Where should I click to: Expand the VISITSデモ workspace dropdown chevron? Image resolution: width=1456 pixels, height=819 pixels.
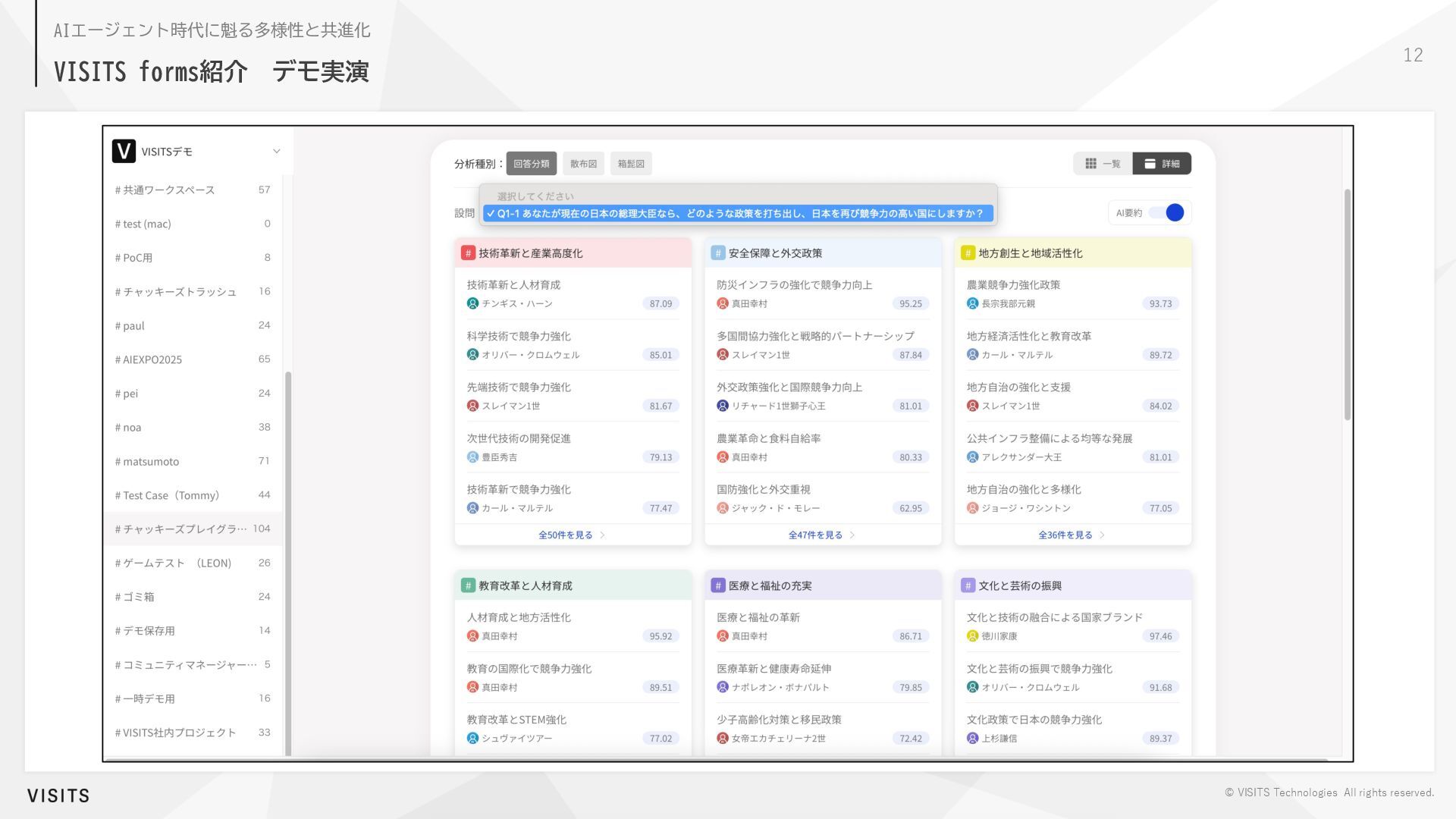tap(277, 152)
